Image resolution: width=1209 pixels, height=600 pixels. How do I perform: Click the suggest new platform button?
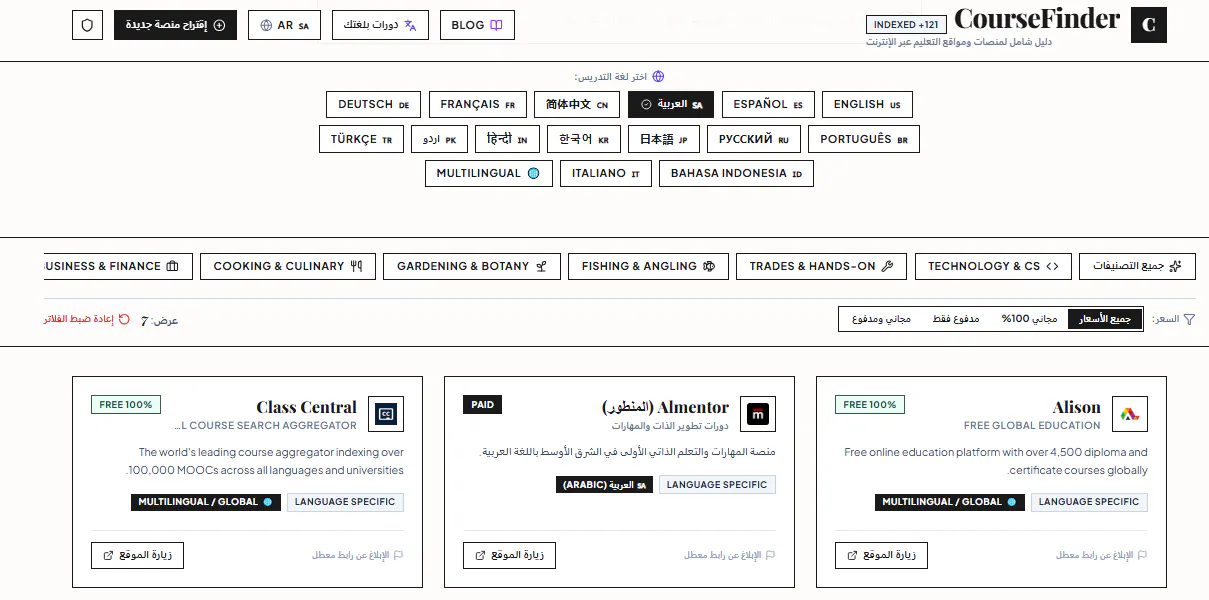coord(175,25)
